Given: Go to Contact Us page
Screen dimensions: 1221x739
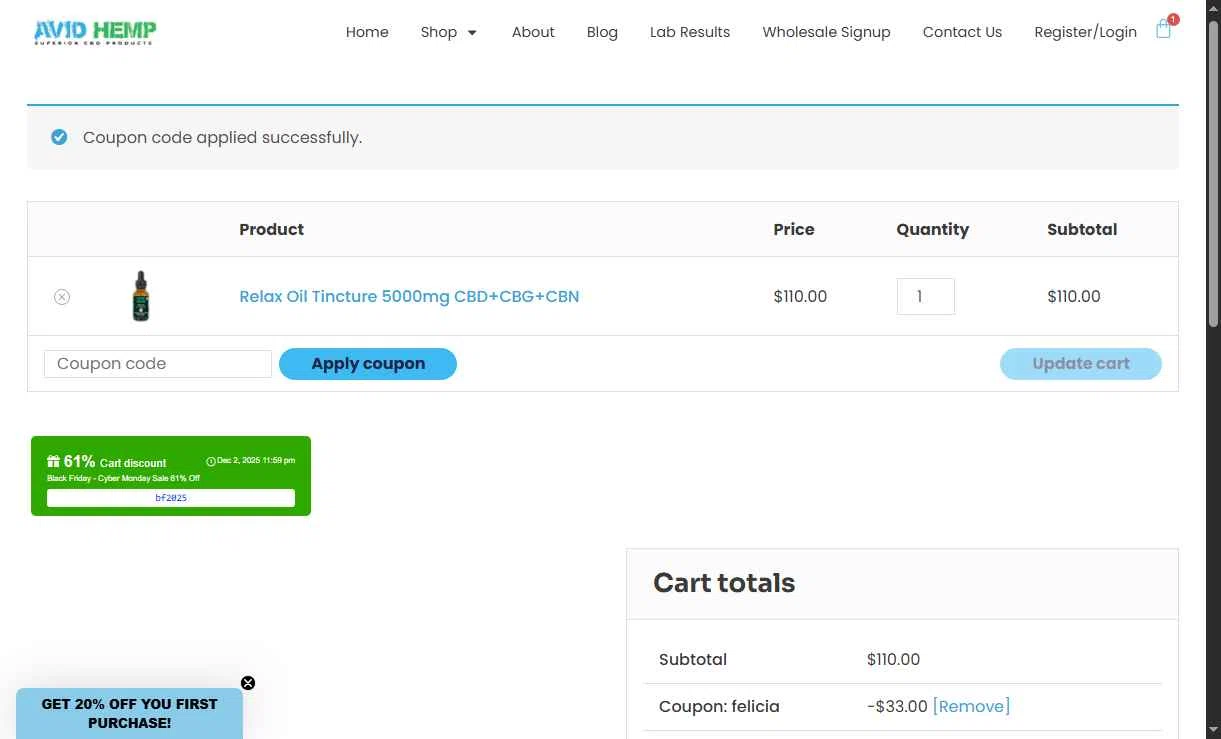Looking at the screenshot, I should 962,32.
